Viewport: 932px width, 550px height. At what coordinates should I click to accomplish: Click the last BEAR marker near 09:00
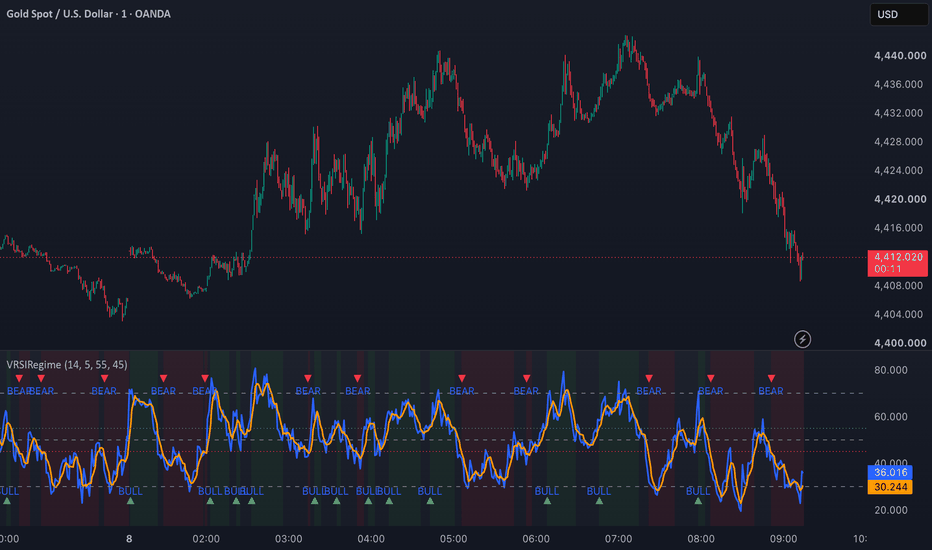[771, 379]
